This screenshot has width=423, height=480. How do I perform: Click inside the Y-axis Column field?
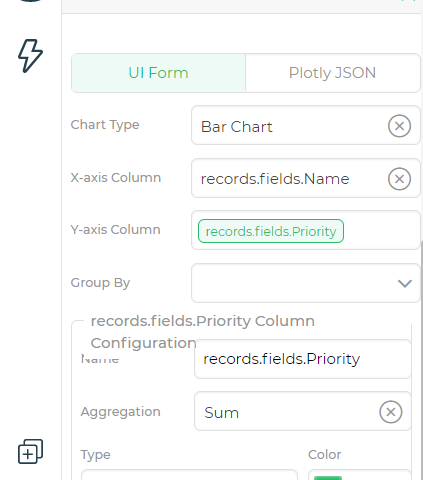pos(380,230)
